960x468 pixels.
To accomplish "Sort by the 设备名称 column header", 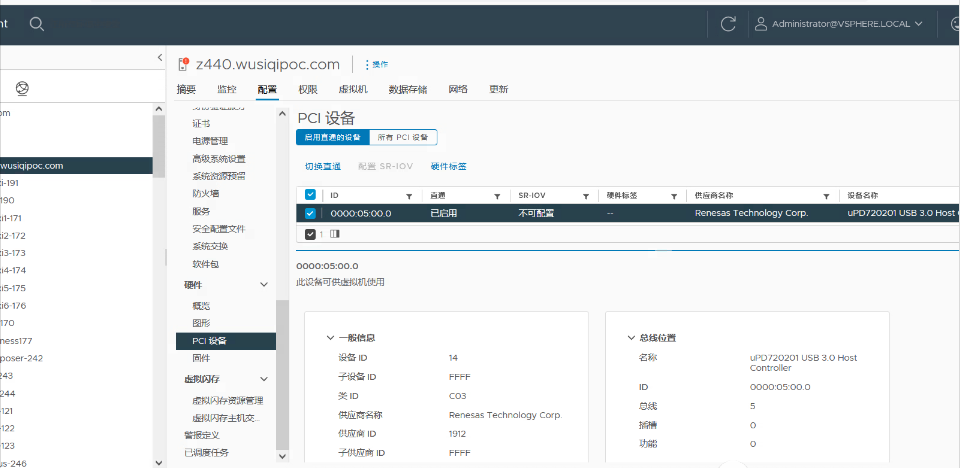I will click(862, 195).
